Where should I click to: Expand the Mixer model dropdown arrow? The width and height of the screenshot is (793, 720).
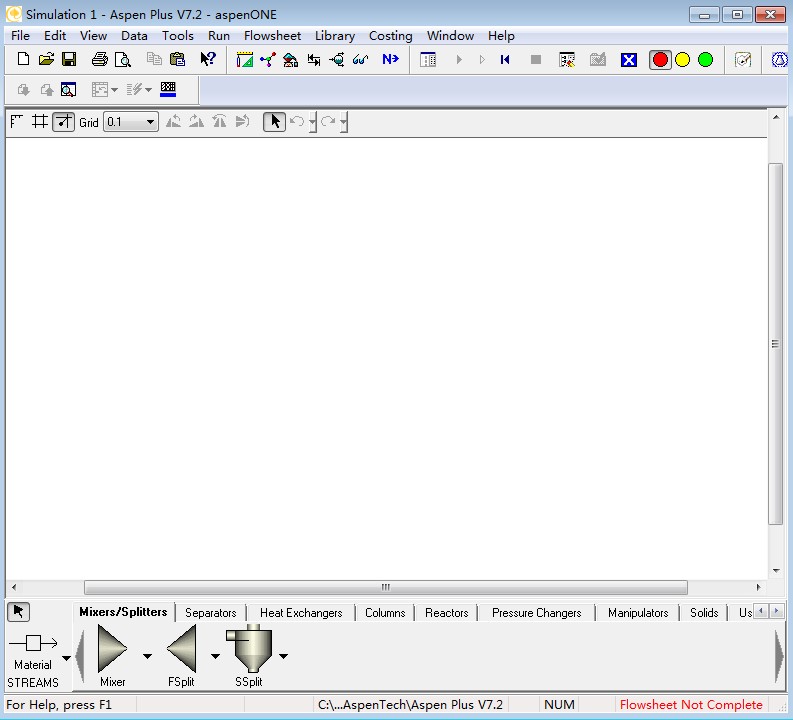tap(147, 657)
